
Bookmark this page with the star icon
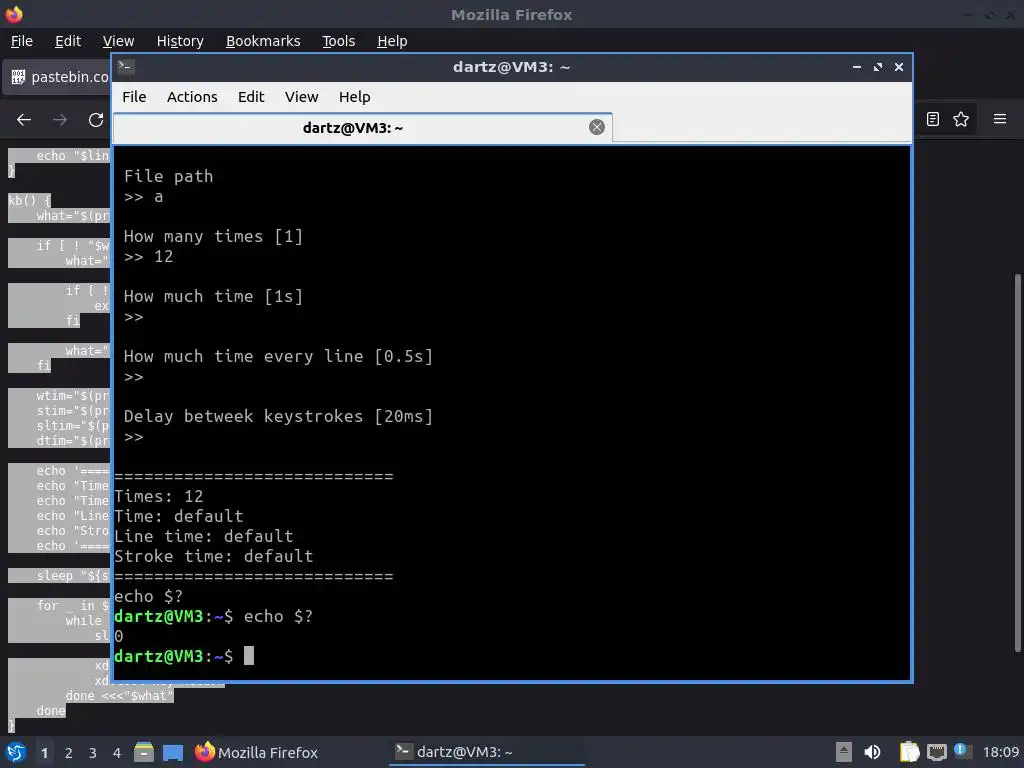coord(961,119)
